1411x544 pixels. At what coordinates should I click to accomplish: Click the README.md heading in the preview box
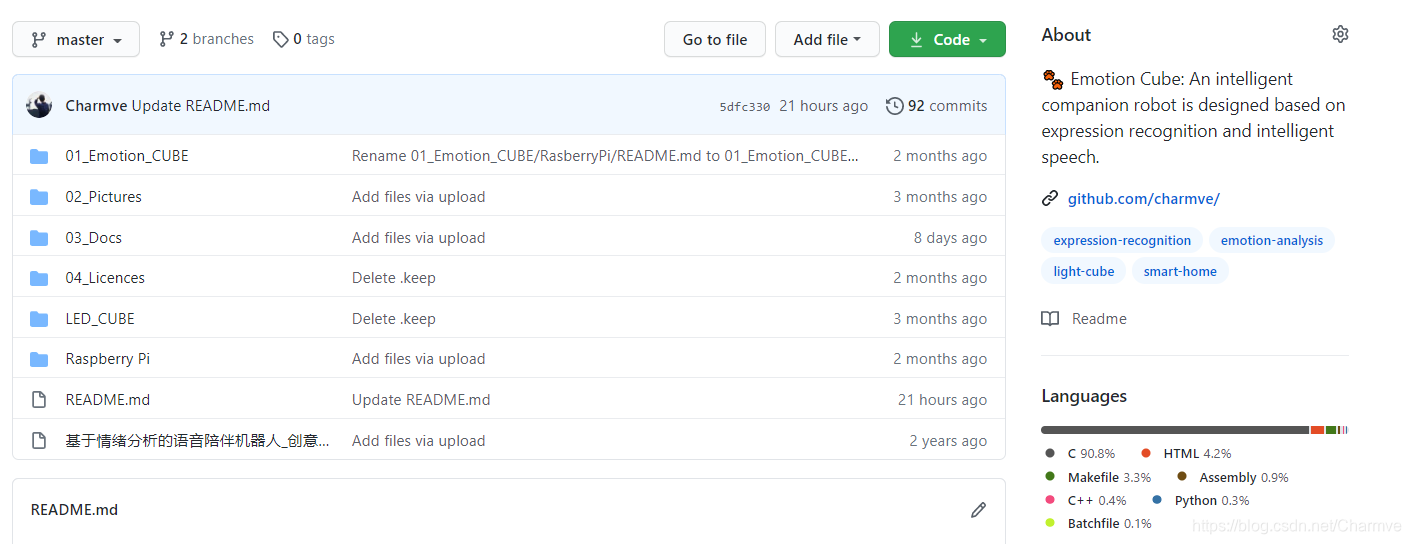click(x=74, y=510)
